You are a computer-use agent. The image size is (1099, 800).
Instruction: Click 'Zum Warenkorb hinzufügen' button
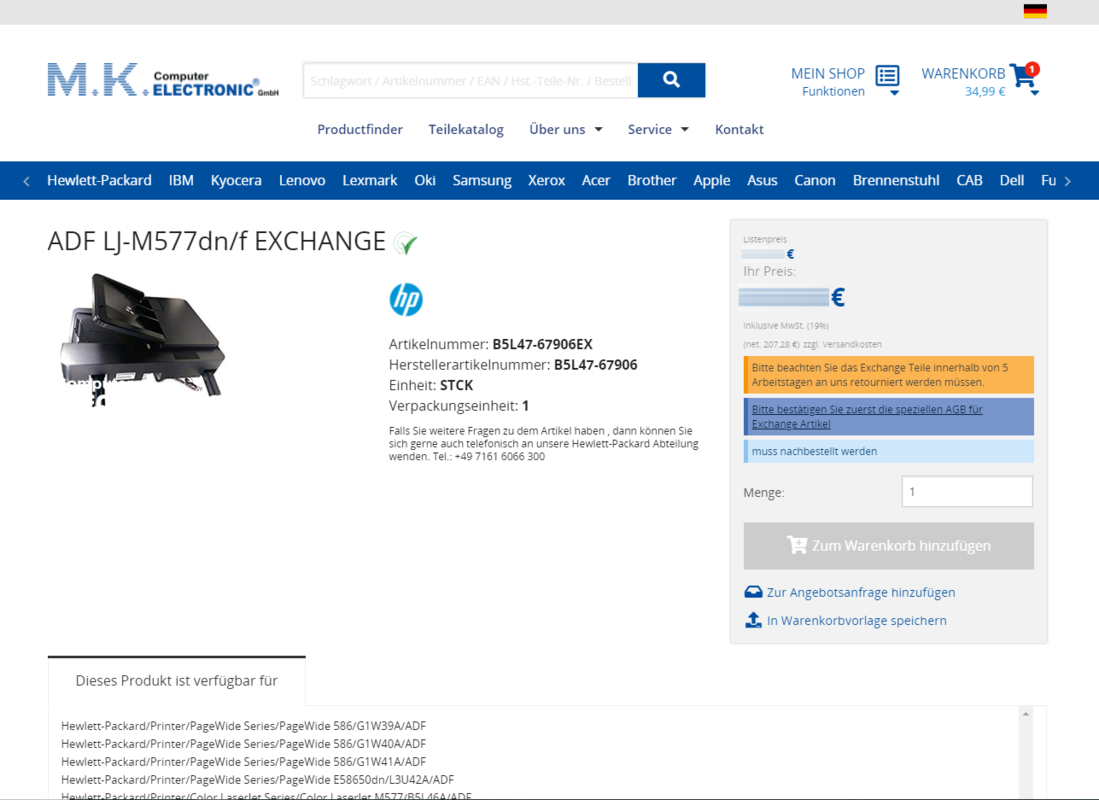[888, 545]
